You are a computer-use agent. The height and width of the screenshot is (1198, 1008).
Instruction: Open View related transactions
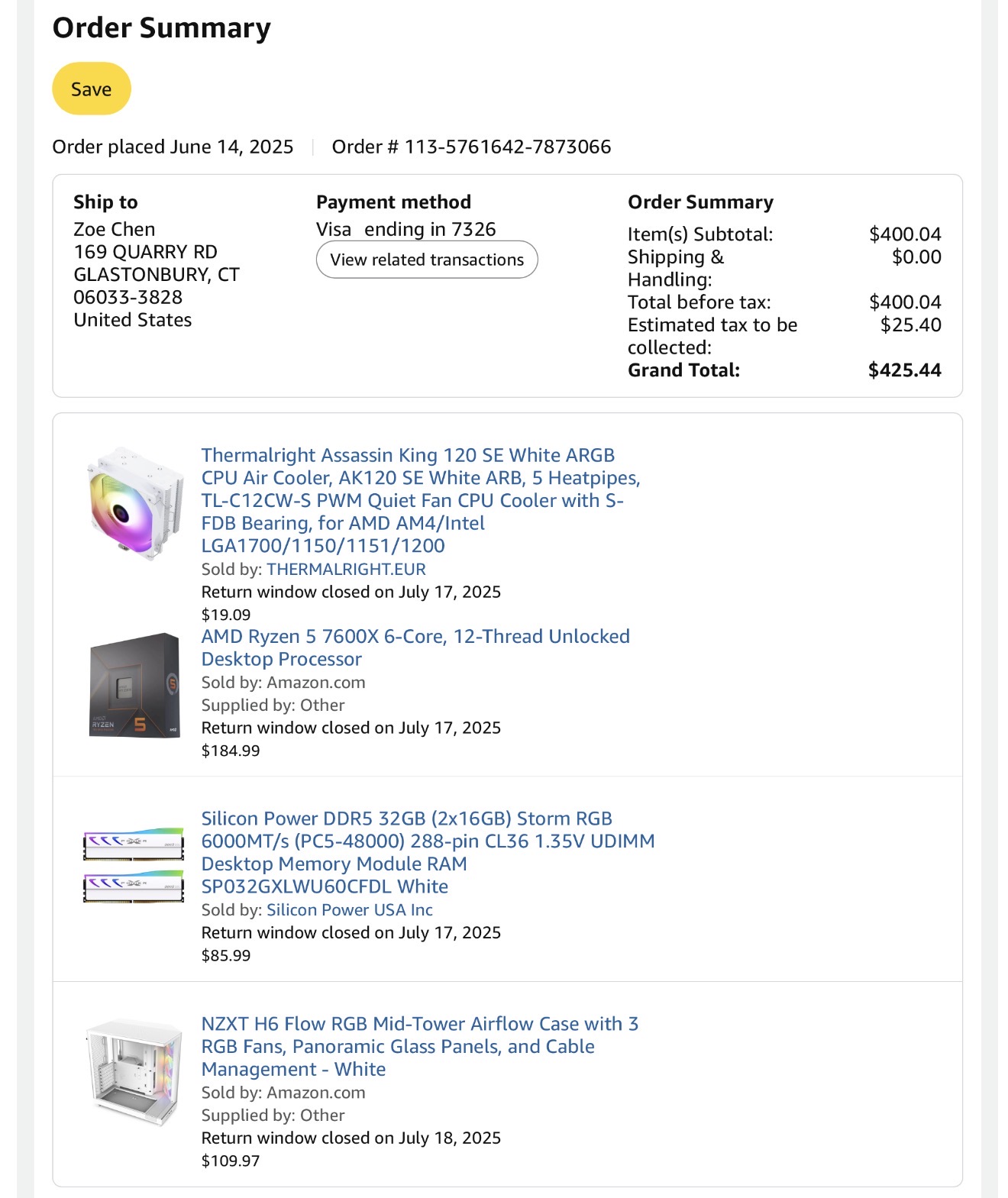point(426,260)
